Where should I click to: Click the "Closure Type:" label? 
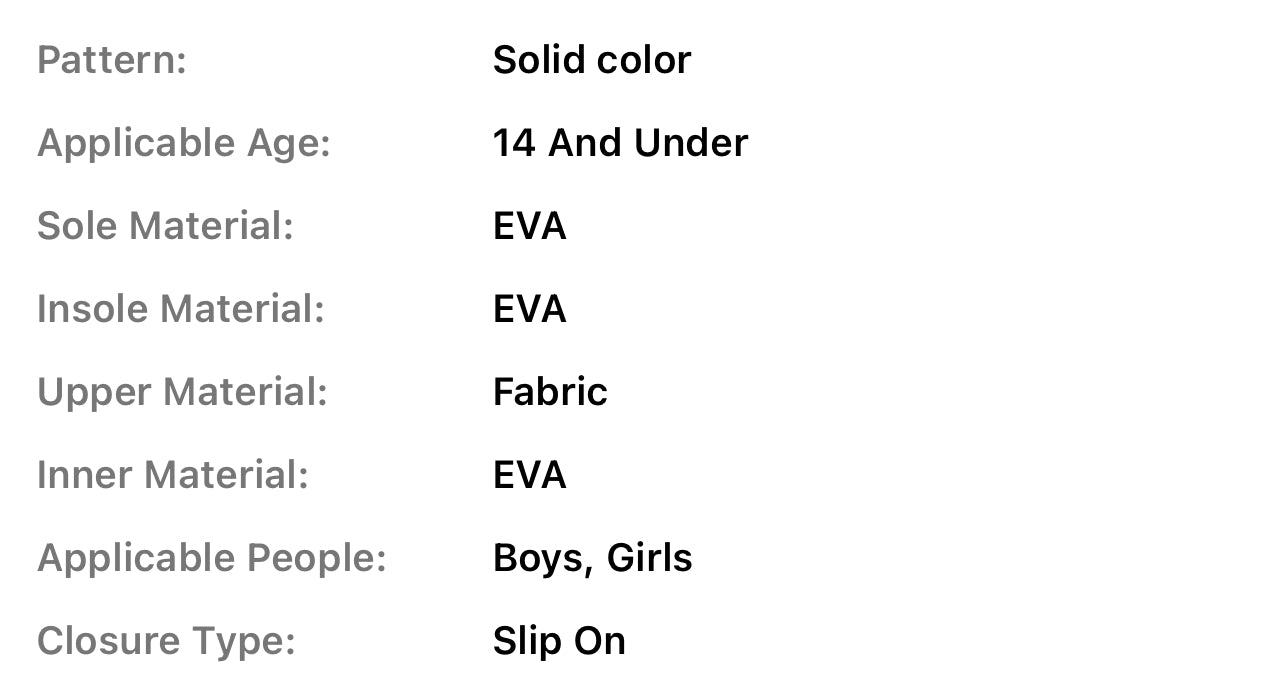click(x=166, y=641)
